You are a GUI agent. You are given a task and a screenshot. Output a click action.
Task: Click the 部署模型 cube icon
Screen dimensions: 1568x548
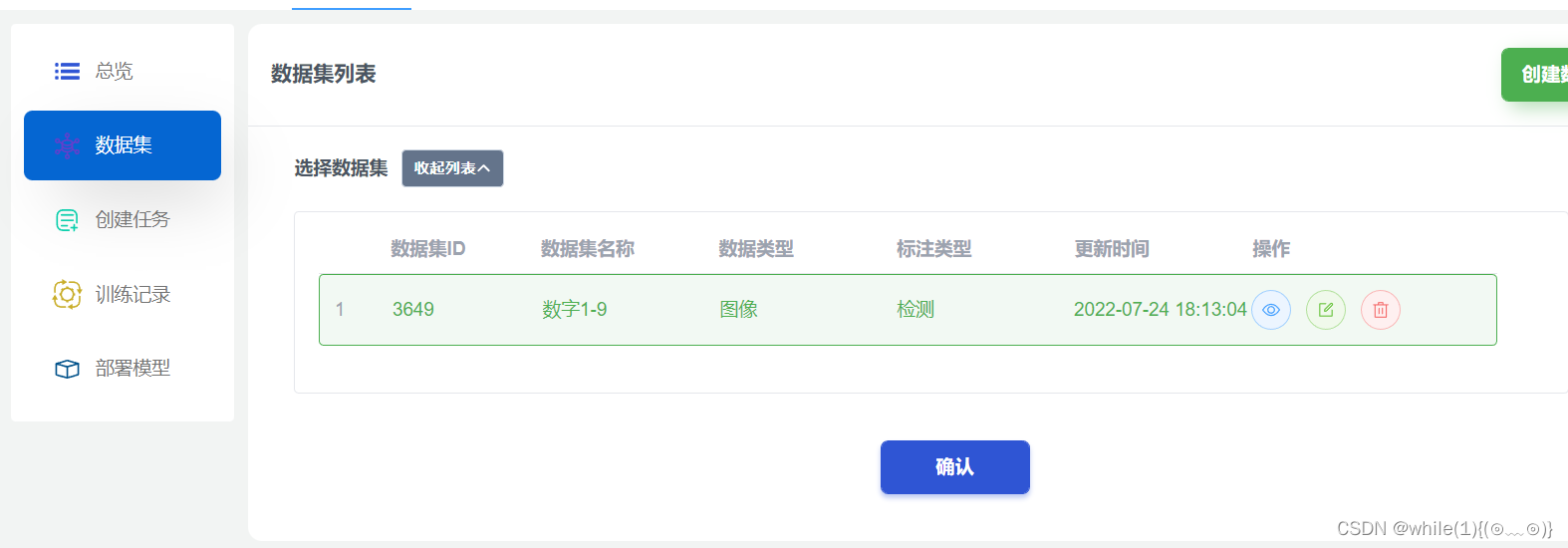pyautogui.click(x=67, y=369)
